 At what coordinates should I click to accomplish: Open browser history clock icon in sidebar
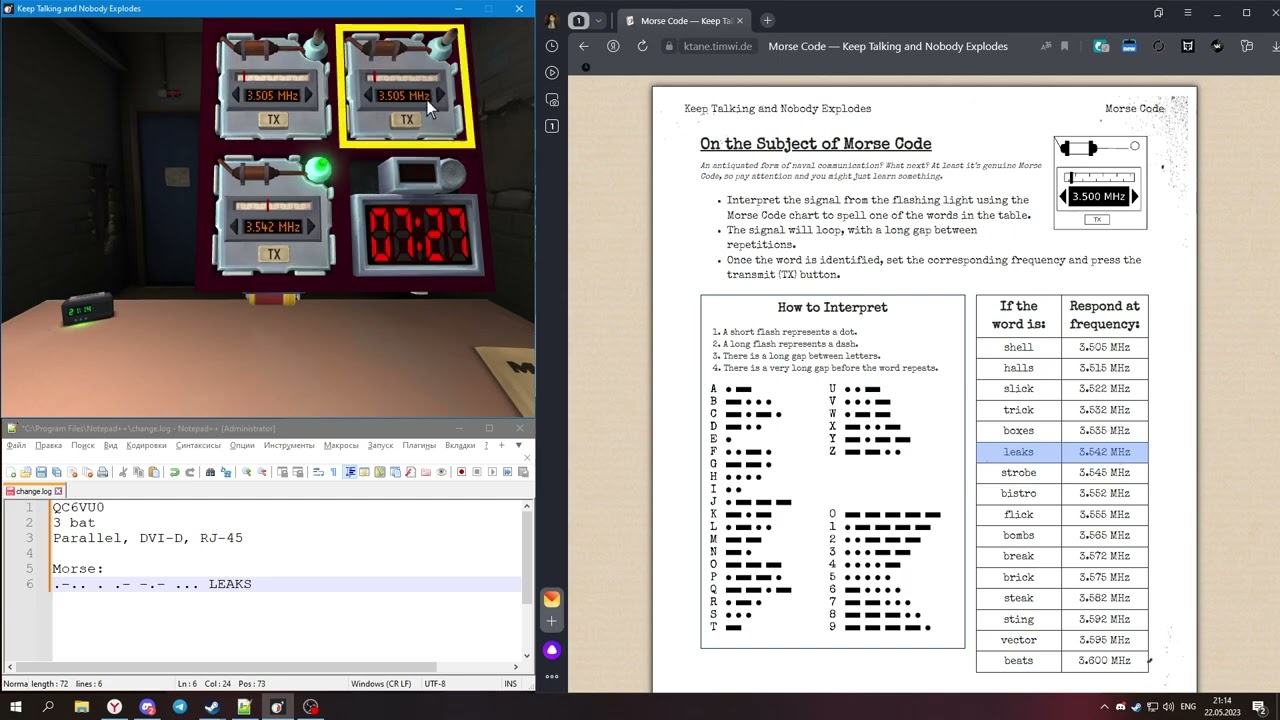[552, 46]
